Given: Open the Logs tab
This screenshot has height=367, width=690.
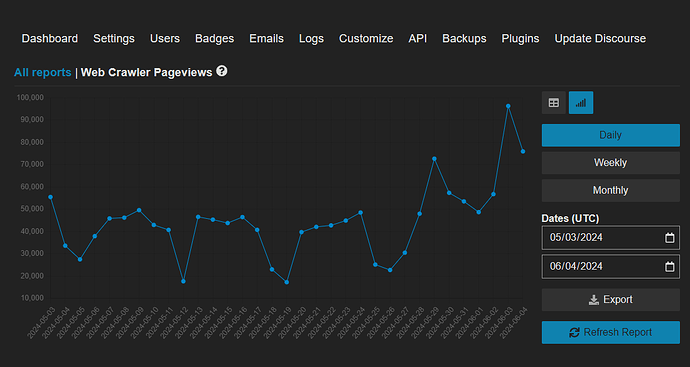Looking at the screenshot, I should click(312, 39).
